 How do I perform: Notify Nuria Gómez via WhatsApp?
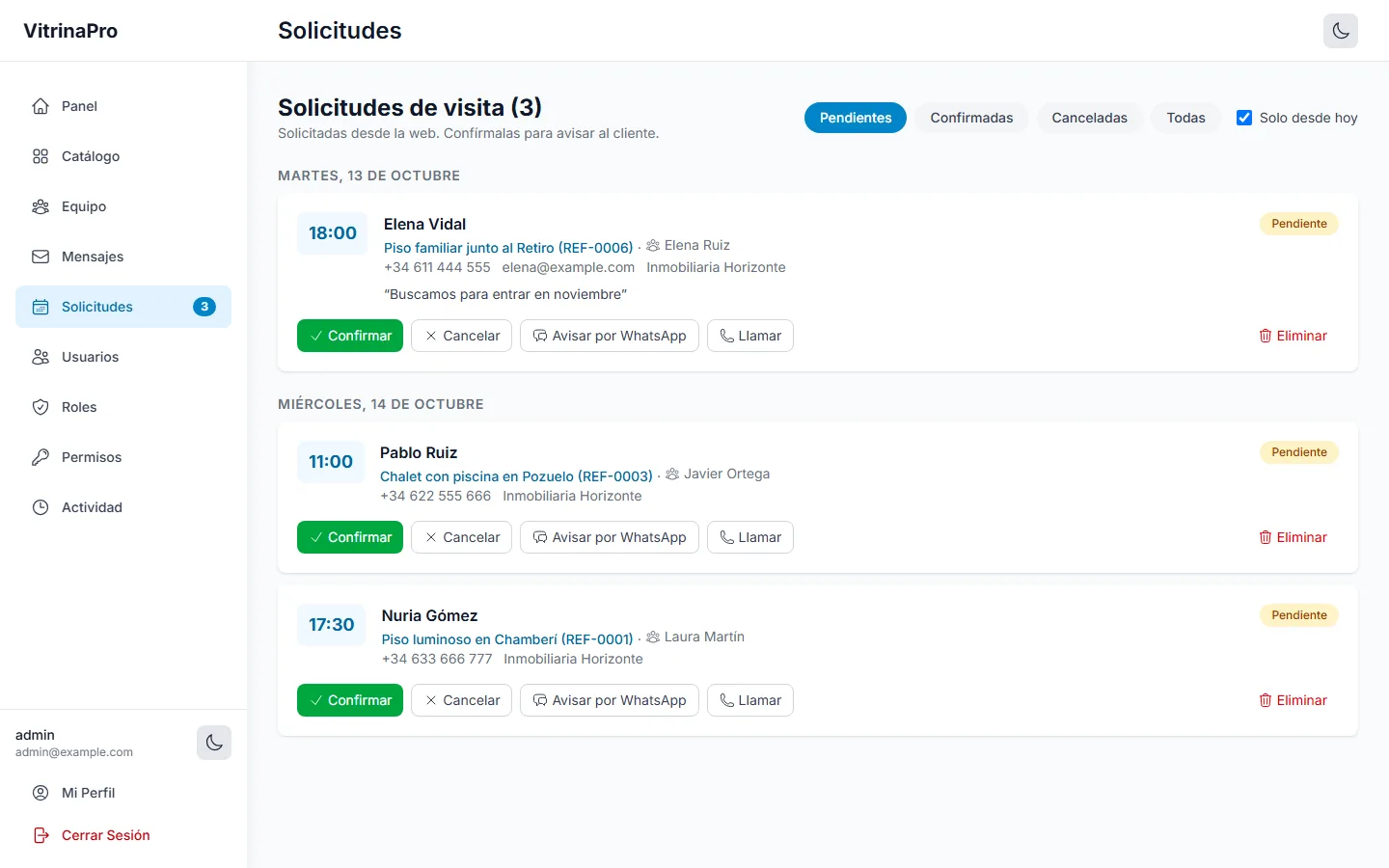click(x=609, y=700)
